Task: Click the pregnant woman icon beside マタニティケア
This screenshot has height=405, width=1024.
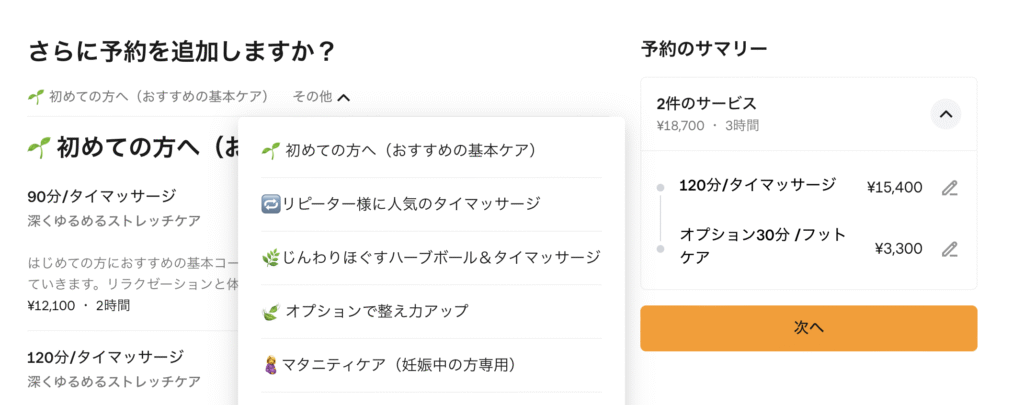Action: tap(270, 365)
